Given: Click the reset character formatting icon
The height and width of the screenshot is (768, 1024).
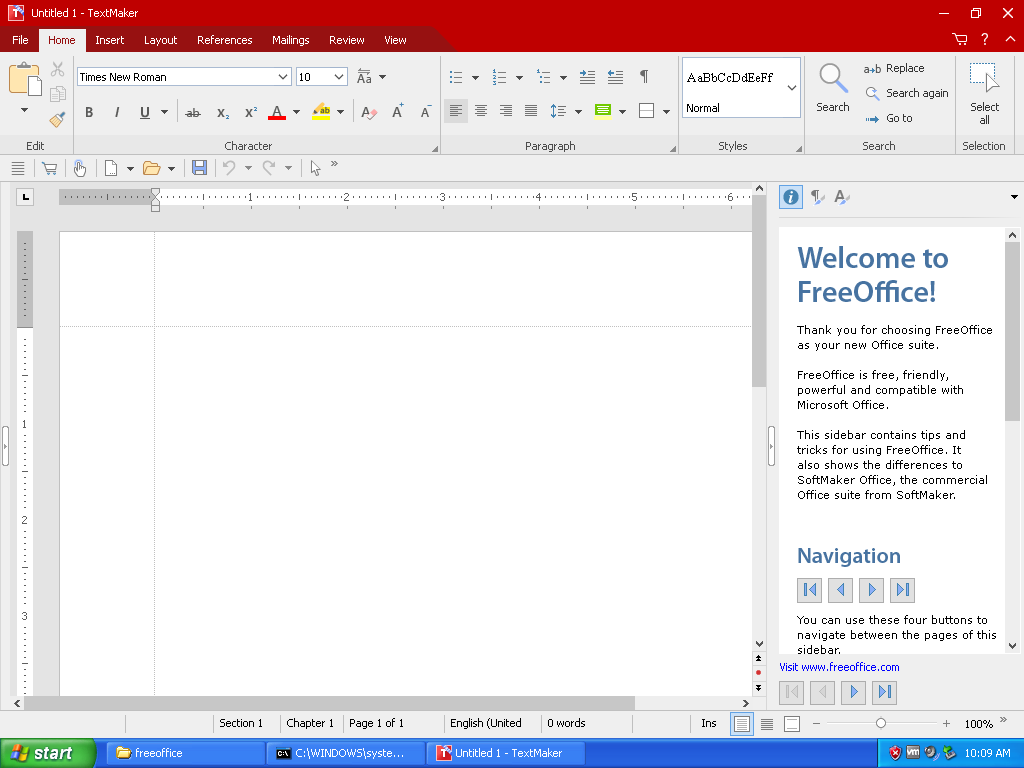Looking at the screenshot, I should (x=369, y=112).
